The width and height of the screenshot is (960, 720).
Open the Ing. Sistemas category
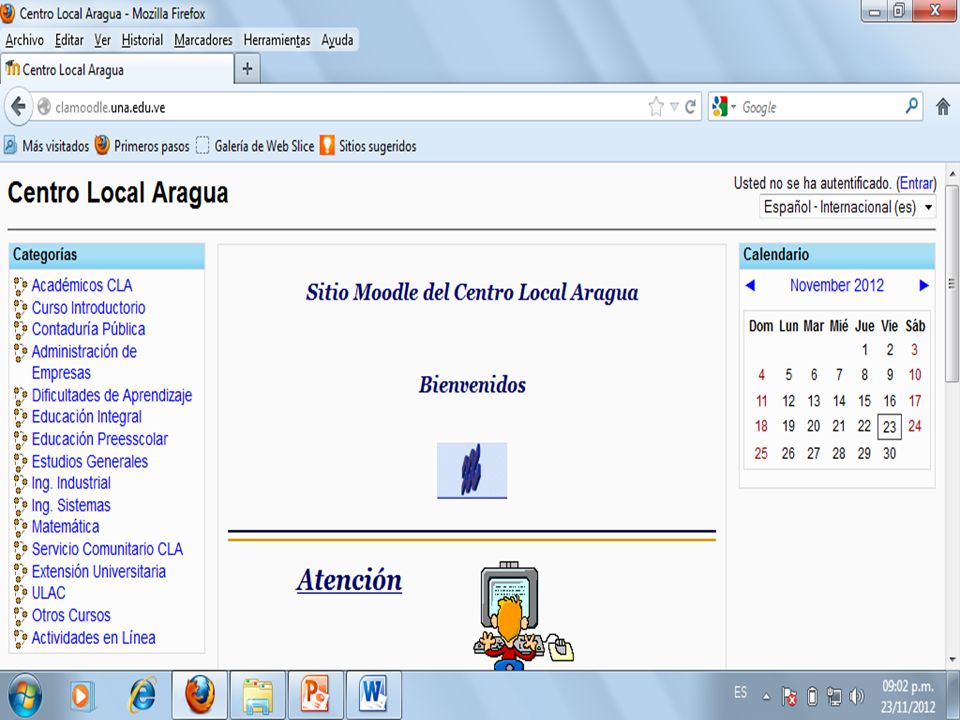click(72, 505)
